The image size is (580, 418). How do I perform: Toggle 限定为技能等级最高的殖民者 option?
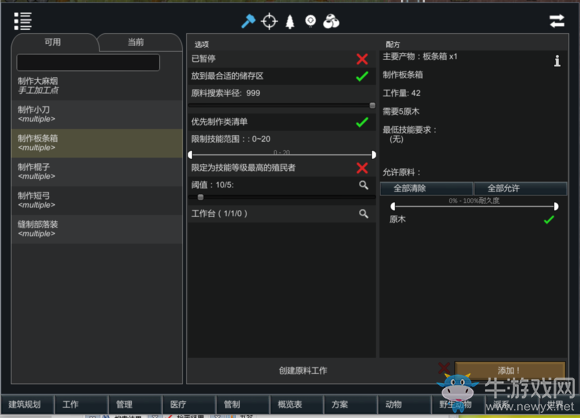pos(362,168)
